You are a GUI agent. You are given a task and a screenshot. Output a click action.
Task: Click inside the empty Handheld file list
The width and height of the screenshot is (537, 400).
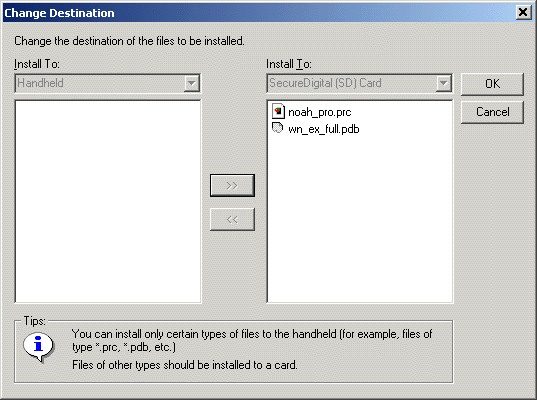point(108,201)
